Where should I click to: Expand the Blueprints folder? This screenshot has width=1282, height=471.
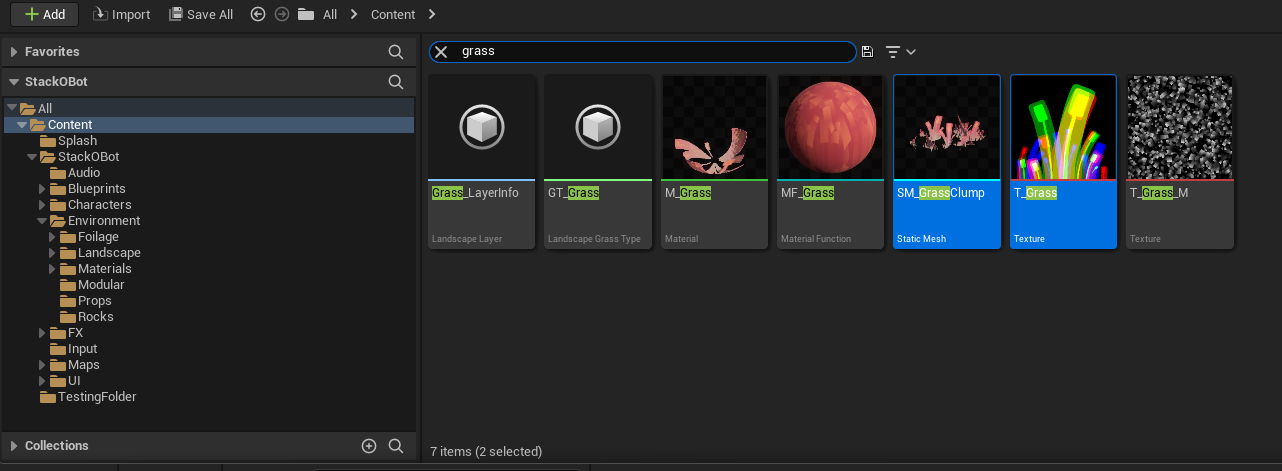(42, 189)
